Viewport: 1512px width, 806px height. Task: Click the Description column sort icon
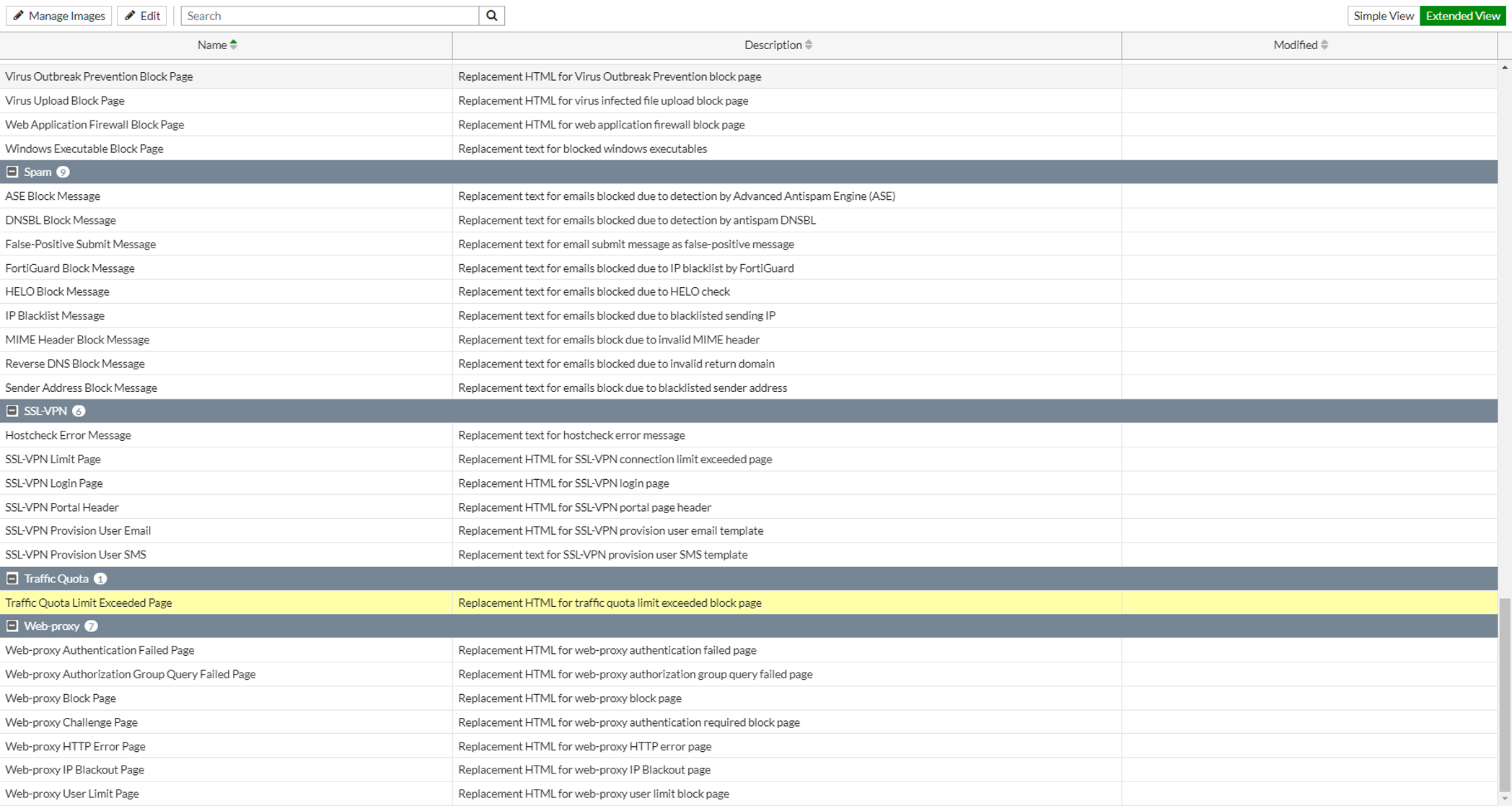[x=809, y=45]
